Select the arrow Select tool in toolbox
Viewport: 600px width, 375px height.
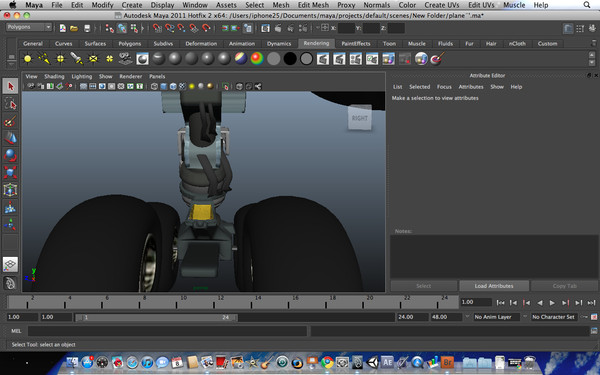click(10, 86)
